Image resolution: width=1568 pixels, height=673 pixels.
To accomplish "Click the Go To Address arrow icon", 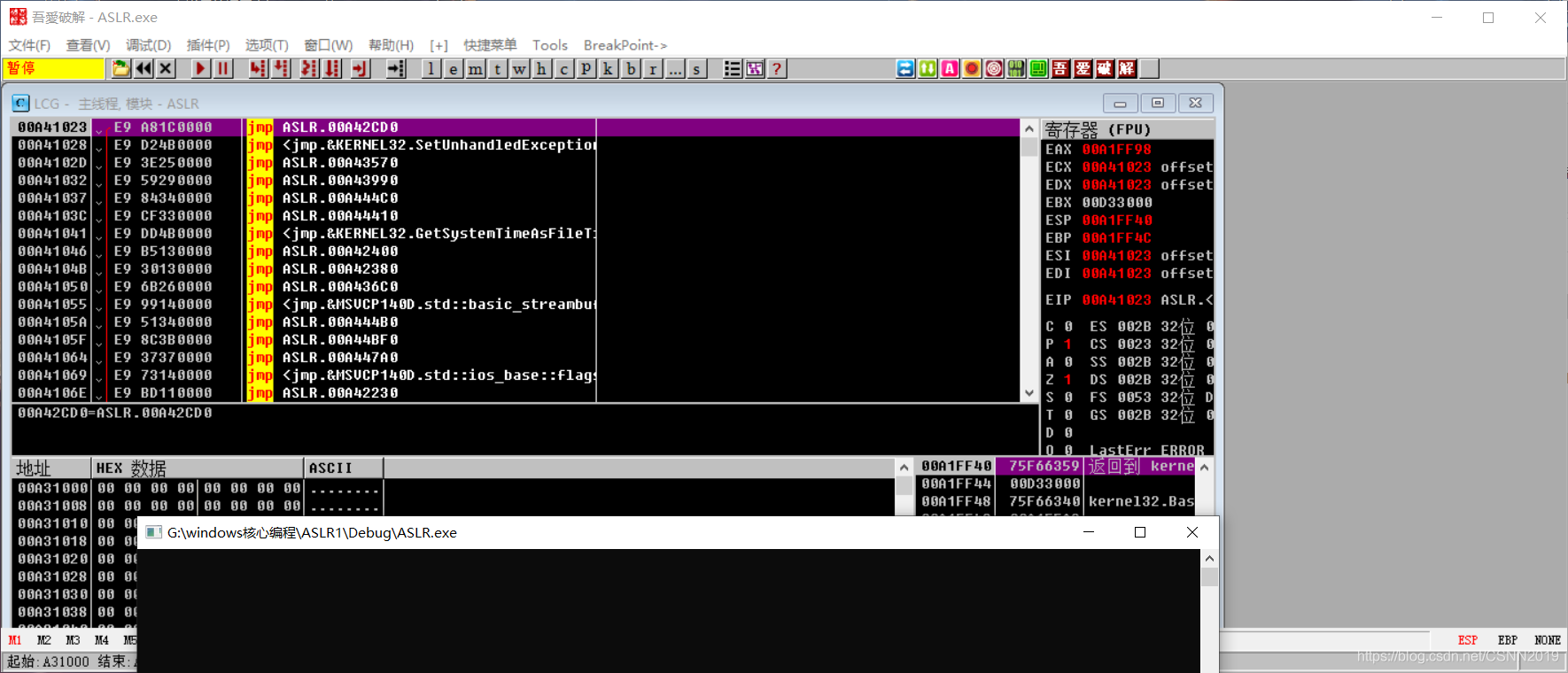I will (396, 68).
